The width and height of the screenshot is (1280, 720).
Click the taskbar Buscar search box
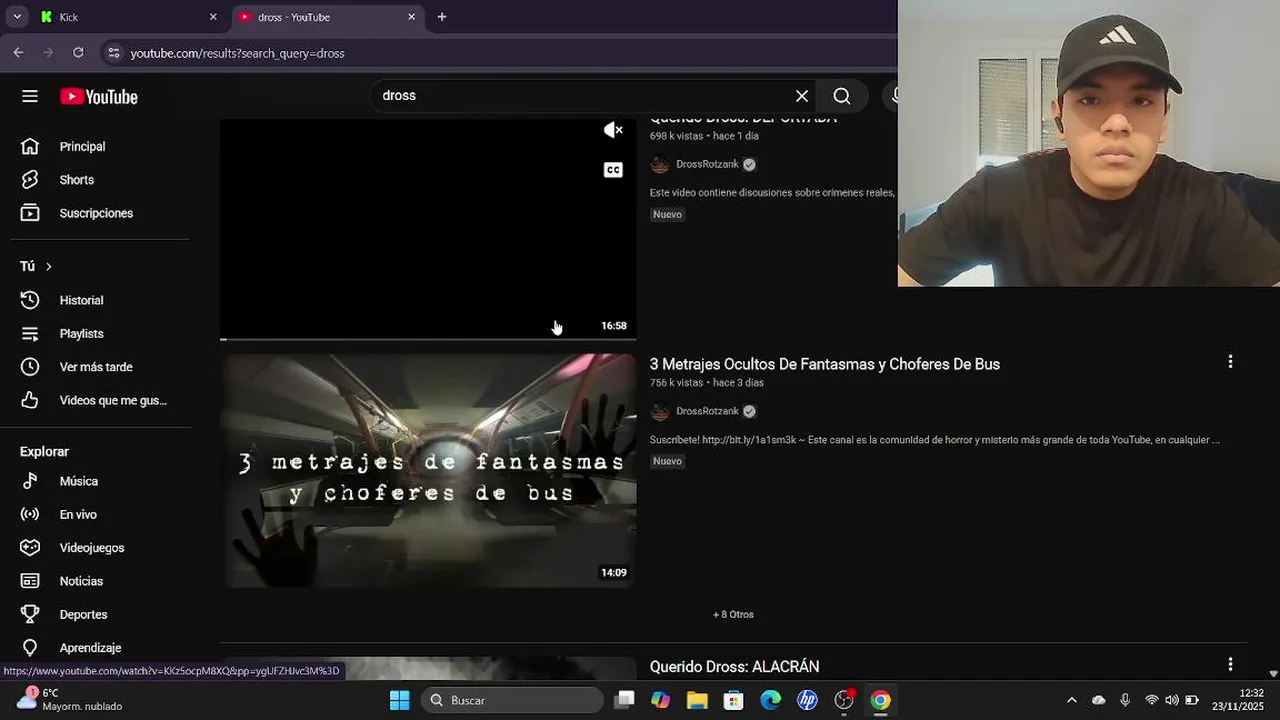512,700
